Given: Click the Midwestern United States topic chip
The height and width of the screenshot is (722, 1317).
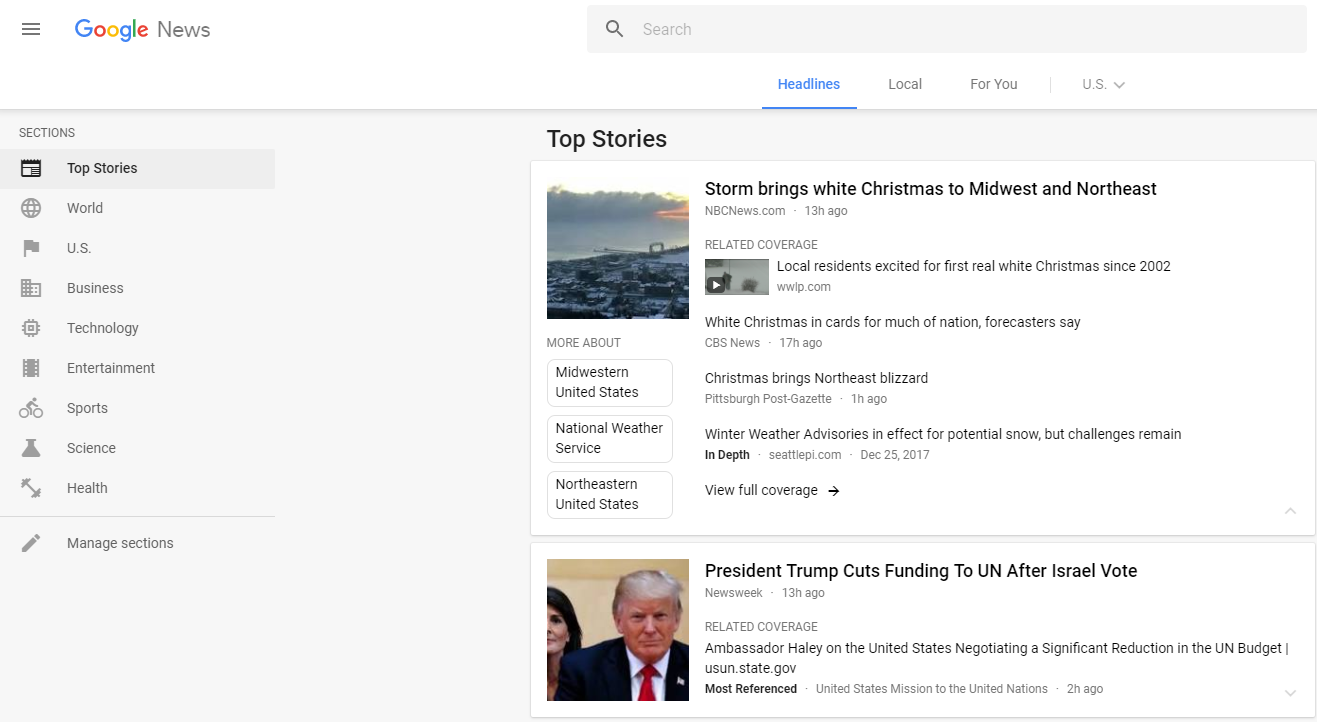Looking at the screenshot, I should [x=610, y=382].
